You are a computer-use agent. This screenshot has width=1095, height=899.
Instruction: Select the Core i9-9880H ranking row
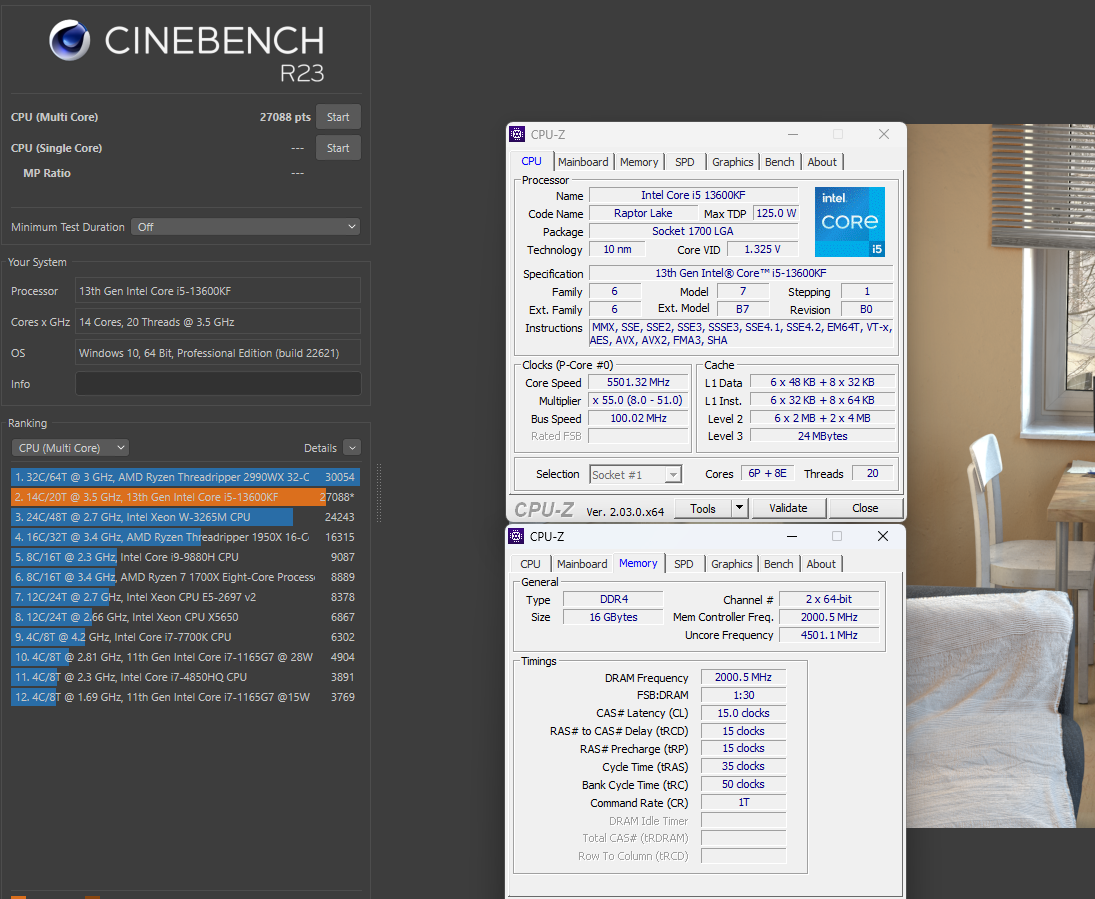pyautogui.click(x=185, y=557)
